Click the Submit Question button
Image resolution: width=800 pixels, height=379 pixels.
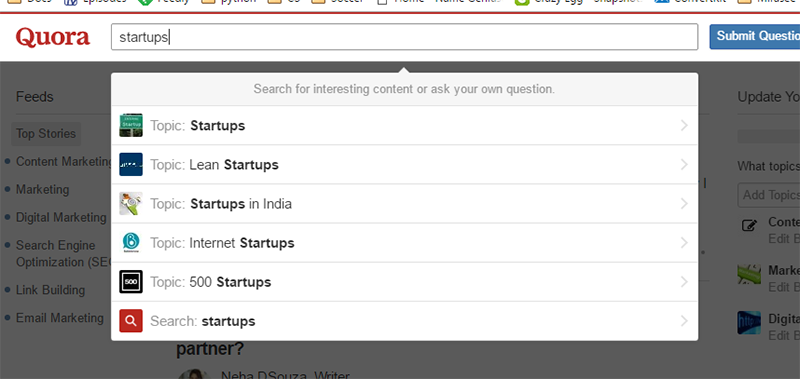click(755, 36)
